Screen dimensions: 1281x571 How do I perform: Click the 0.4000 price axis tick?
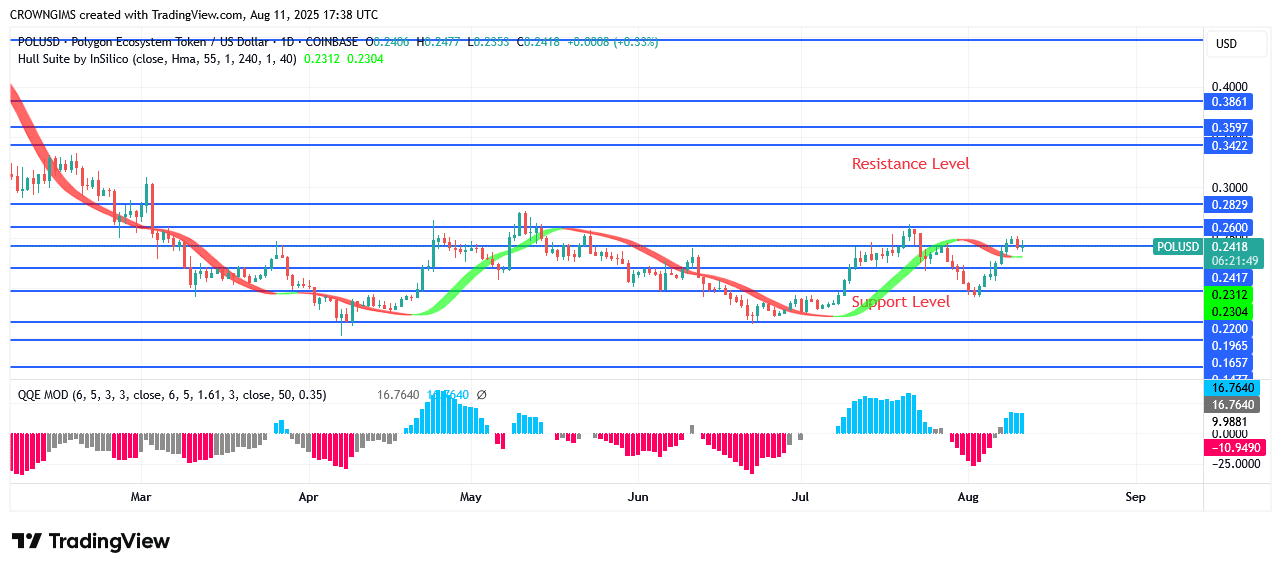(x=1230, y=87)
